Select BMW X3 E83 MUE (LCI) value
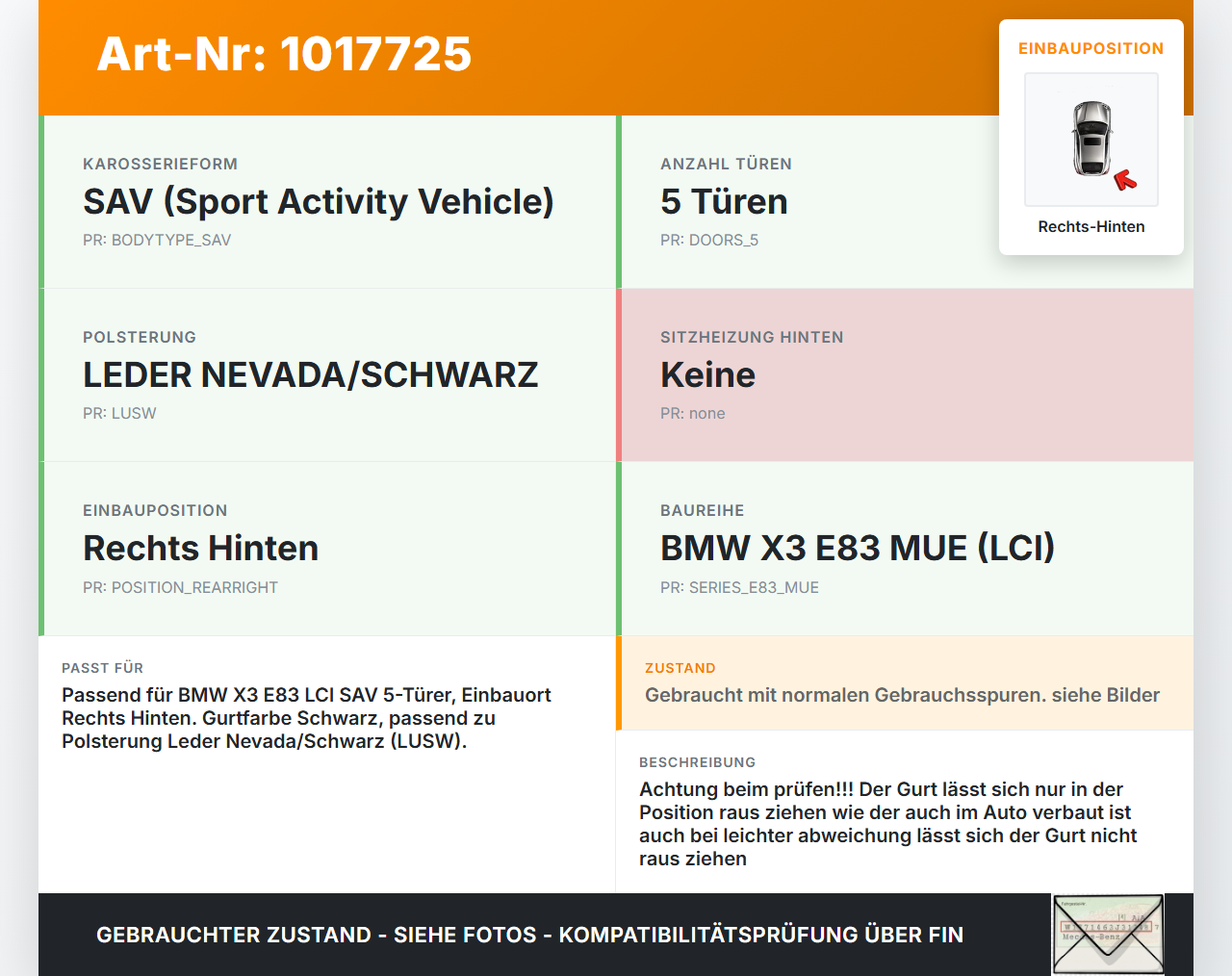 coord(858,548)
